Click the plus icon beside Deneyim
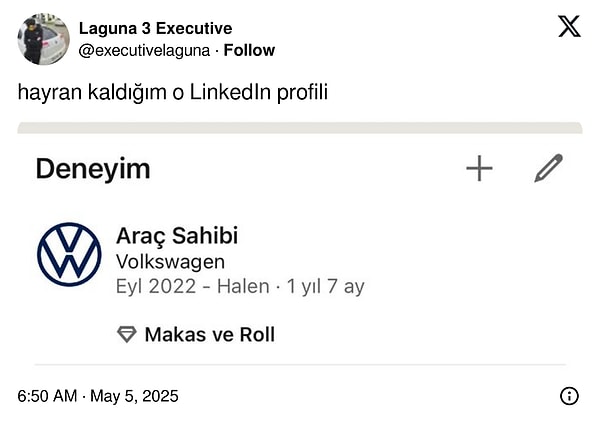600x426 pixels. pos(480,168)
